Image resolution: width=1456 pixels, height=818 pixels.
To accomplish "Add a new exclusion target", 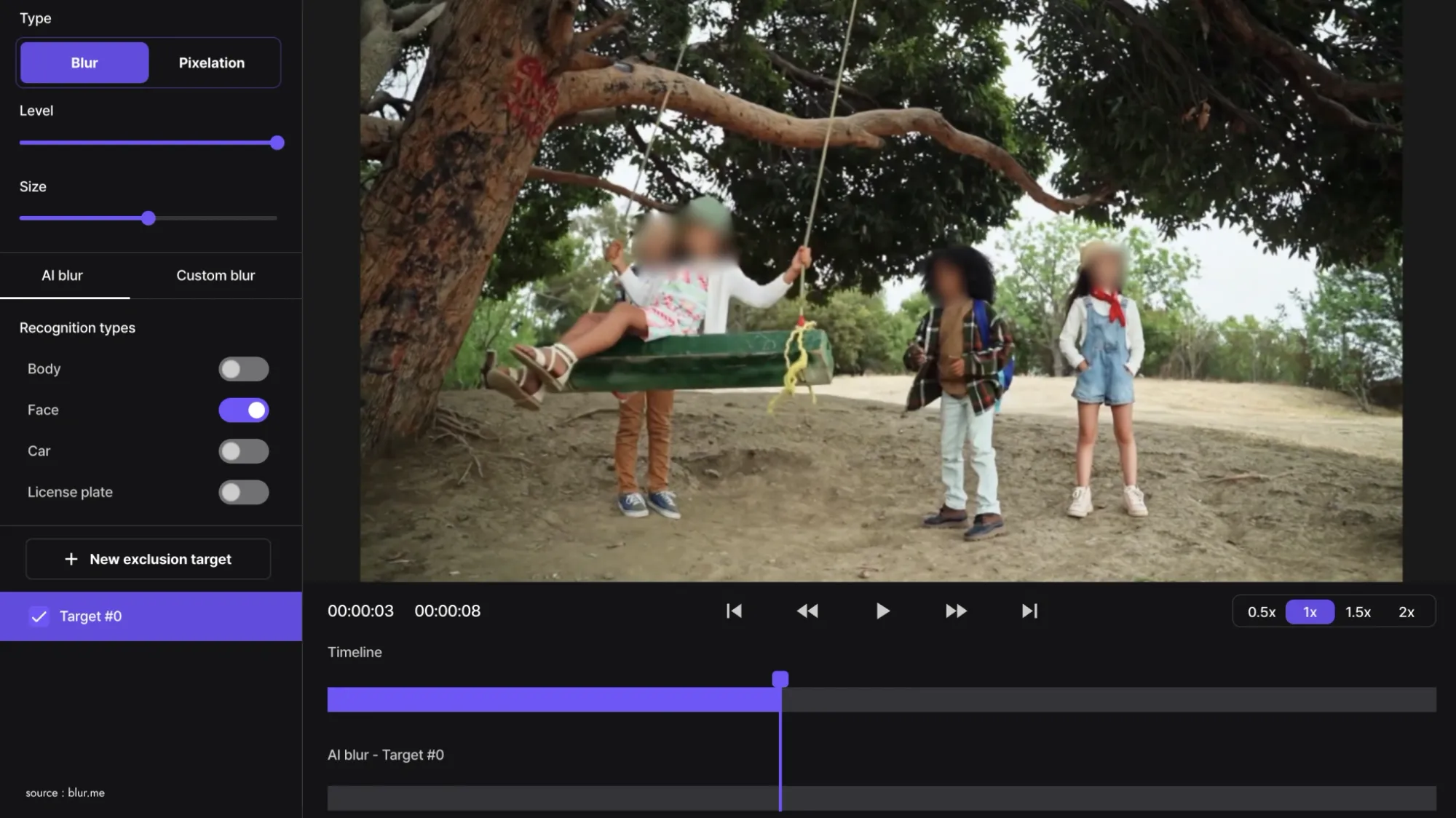I will pos(149,559).
